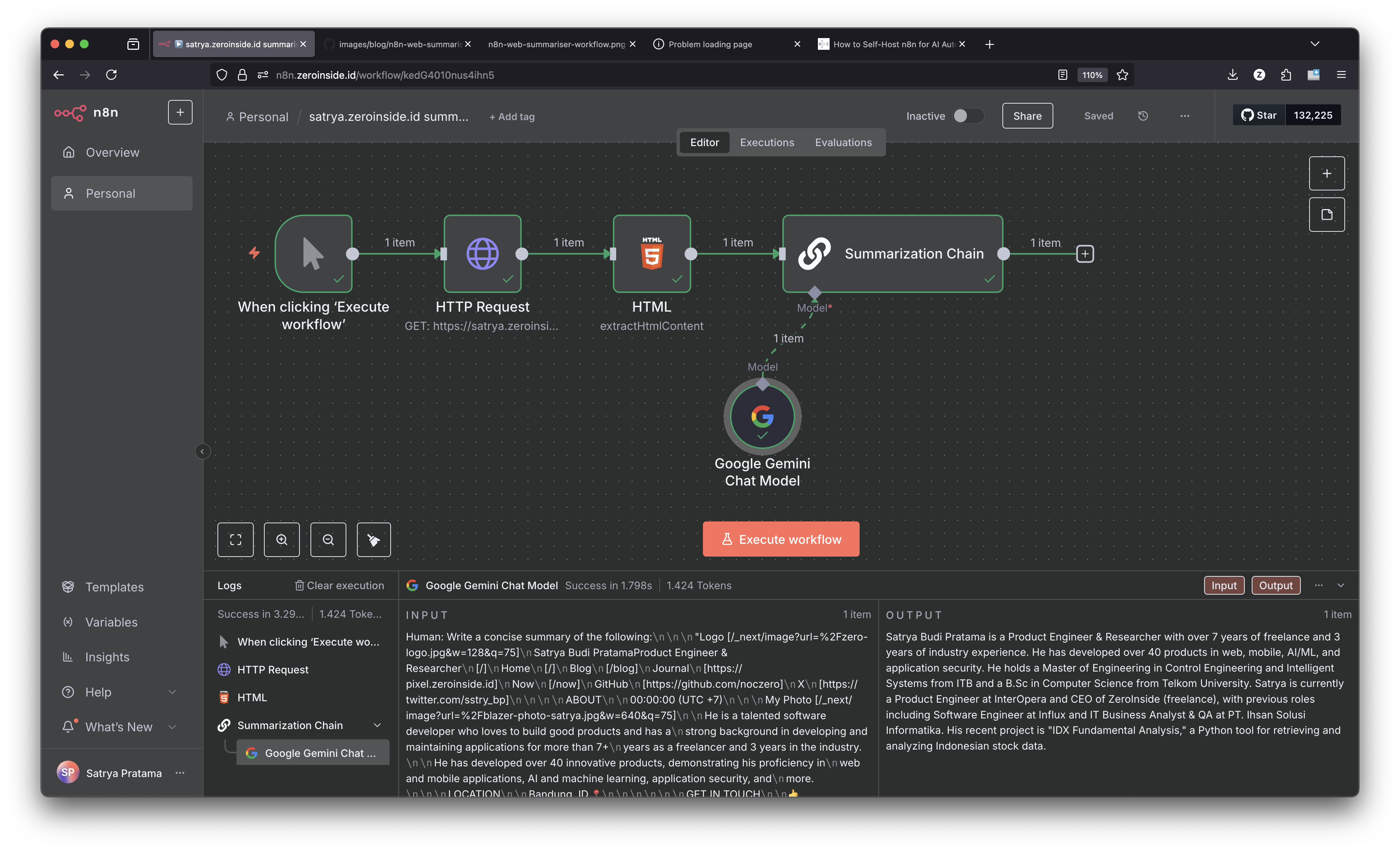1400x851 pixels.
Task: Open the workflow history clock icon
Action: pyautogui.click(x=1143, y=116)
